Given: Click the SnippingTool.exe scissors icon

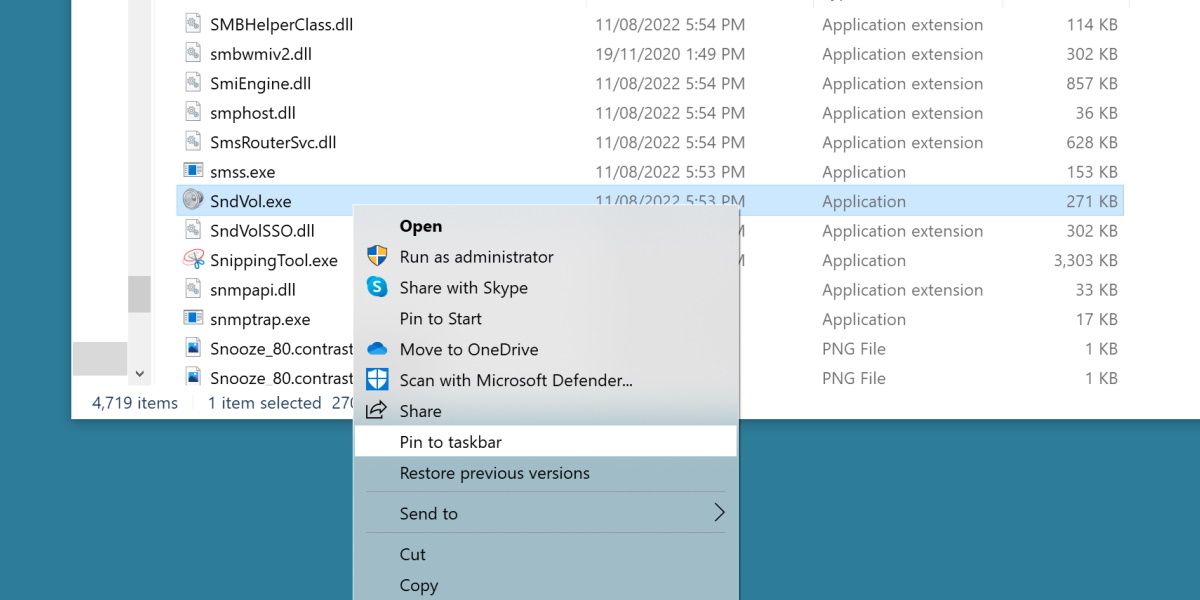Looking at the screenshot, I should click(x=193, y=260).
